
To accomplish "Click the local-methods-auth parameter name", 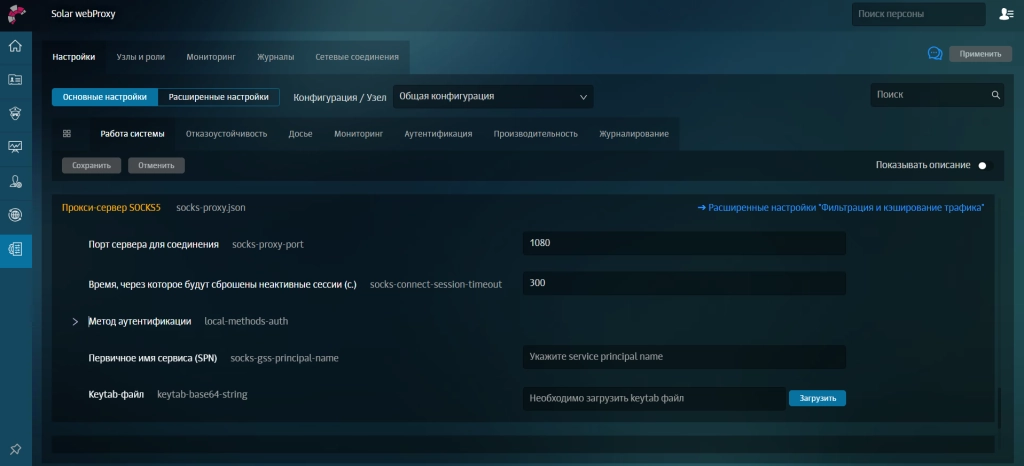I will click(246, 321).
